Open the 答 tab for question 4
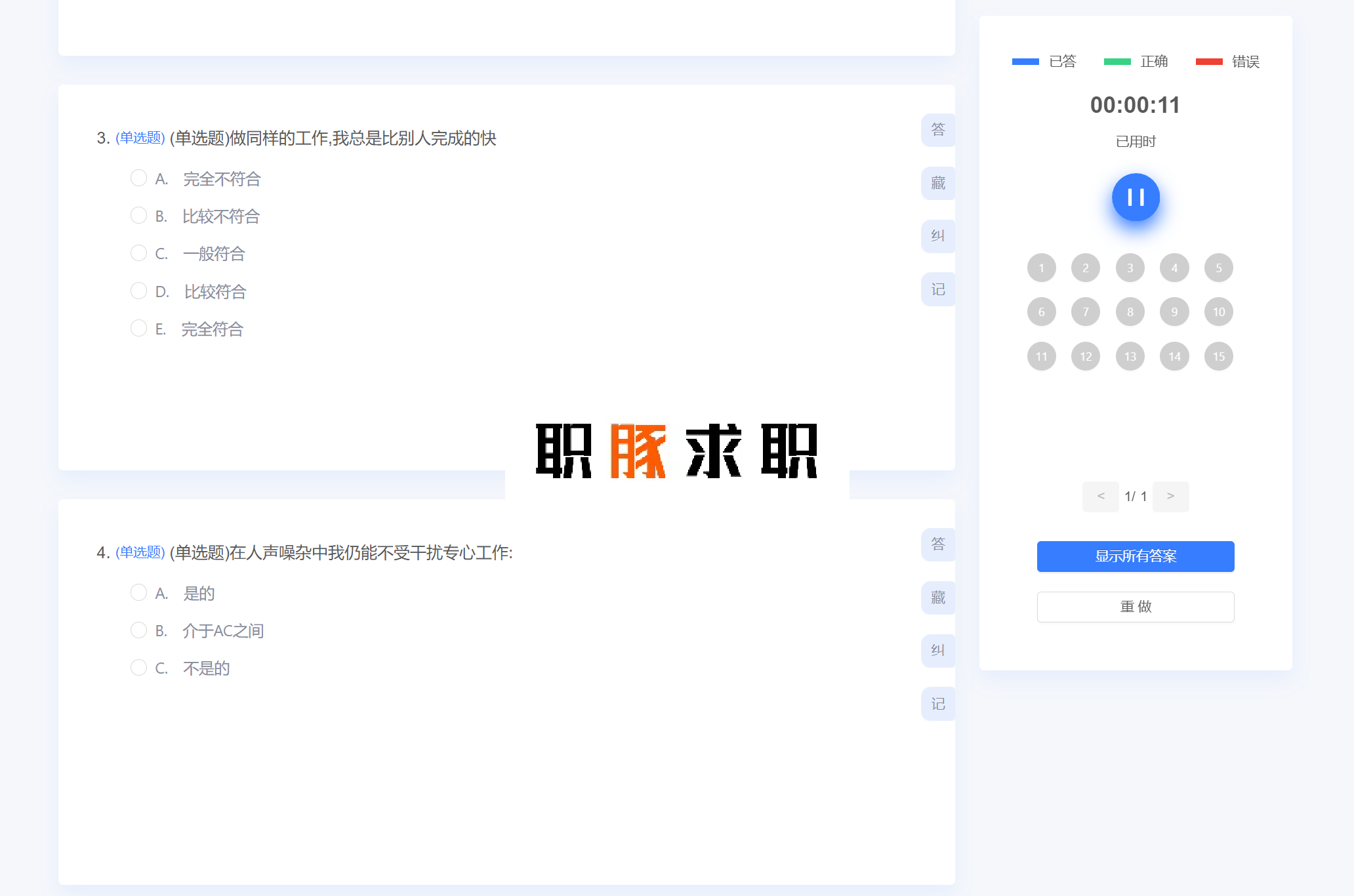This screenshot has width=1354, height=896. coord(938,544)
